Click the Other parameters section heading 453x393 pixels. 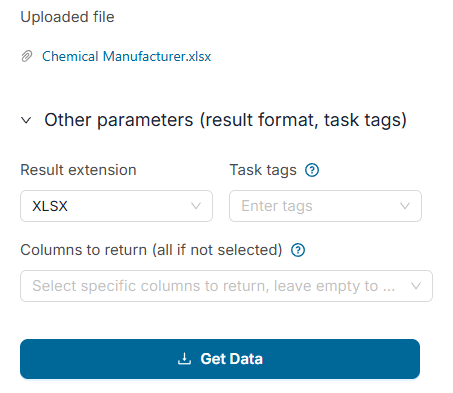click(x=225, y=120)
